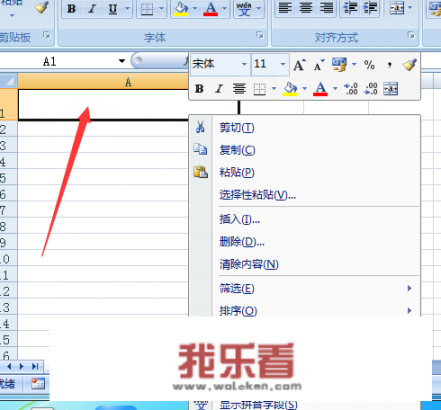Apply comma style on mini toolbar

389,65
